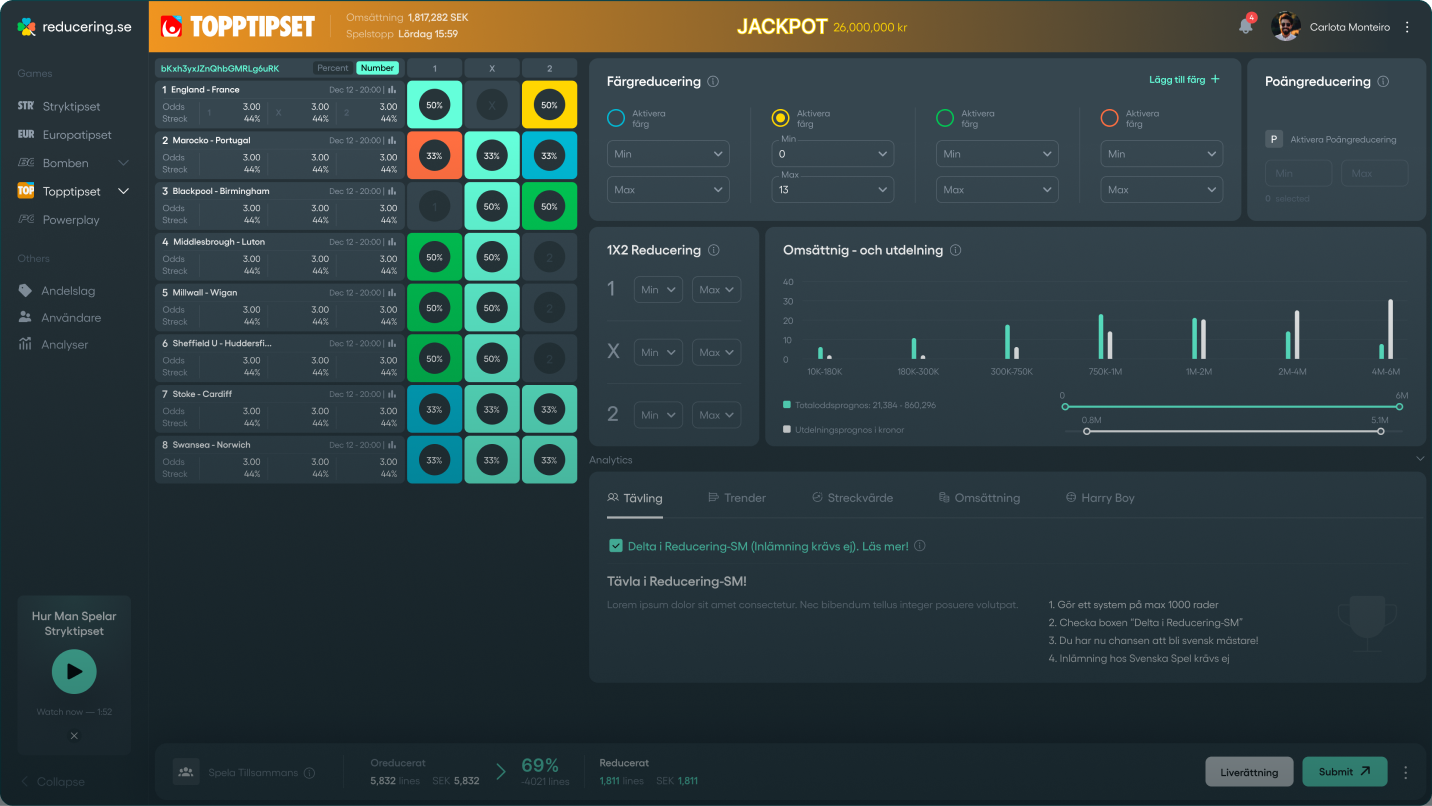Expand the Topptipset sidebar chevron
The image size is (1432, 806).
(x=124, y=191)
